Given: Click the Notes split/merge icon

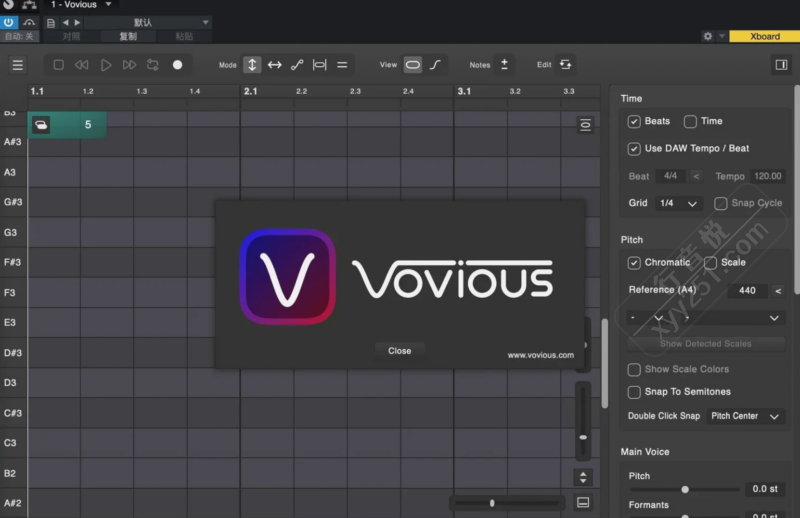Looking at the screenshot, I should (504, 64).
